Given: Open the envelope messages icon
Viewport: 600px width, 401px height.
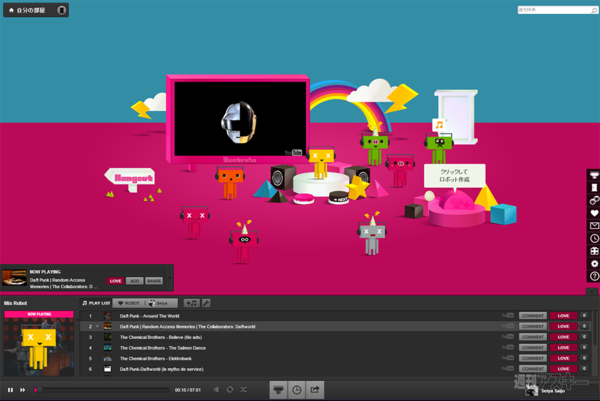Looking at the screenshot, I should pyautogui.click(x=594, y=226).
